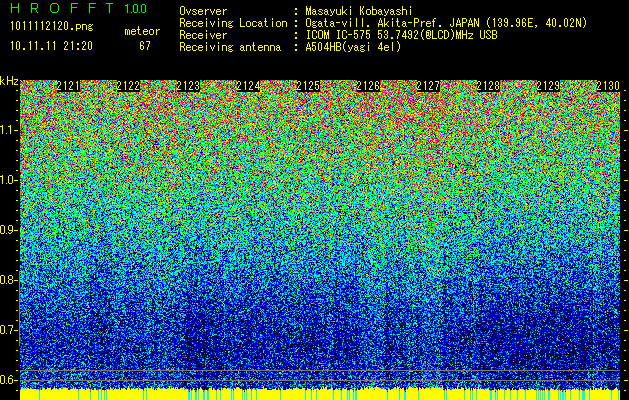
Task: Click the 0.7 frequency axis label
Action: pos(8,330)
